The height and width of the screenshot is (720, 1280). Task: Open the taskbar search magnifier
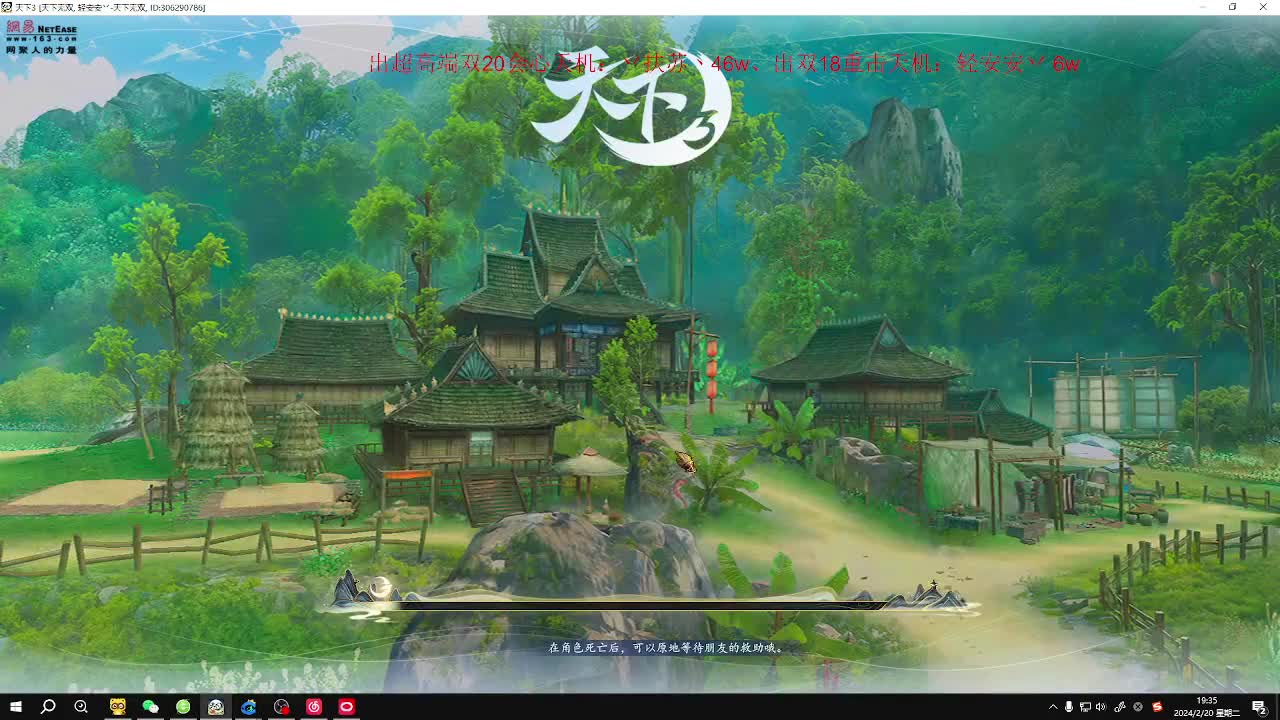pos(48,707)
